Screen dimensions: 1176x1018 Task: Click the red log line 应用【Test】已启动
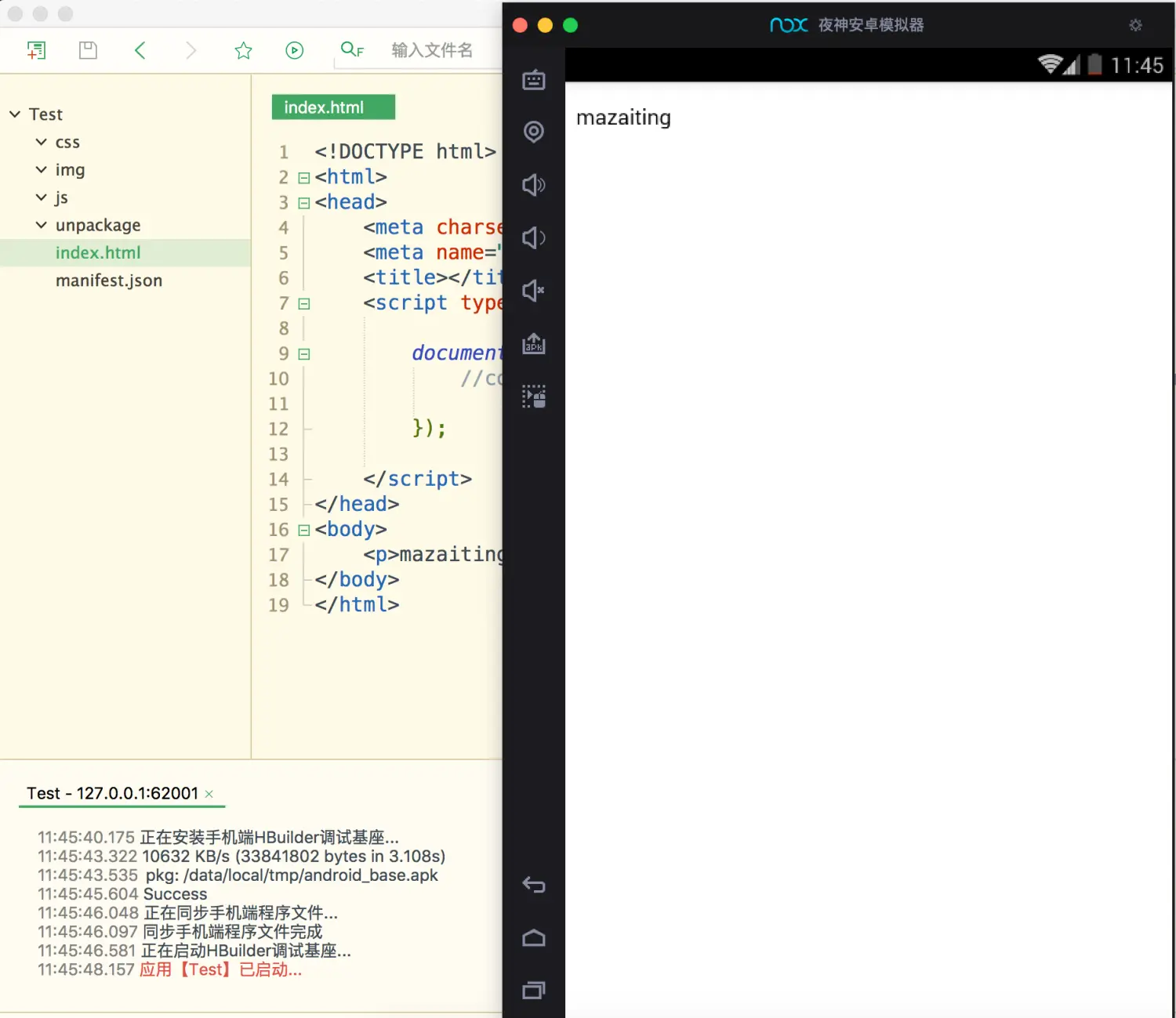click(x=169, y=969)
